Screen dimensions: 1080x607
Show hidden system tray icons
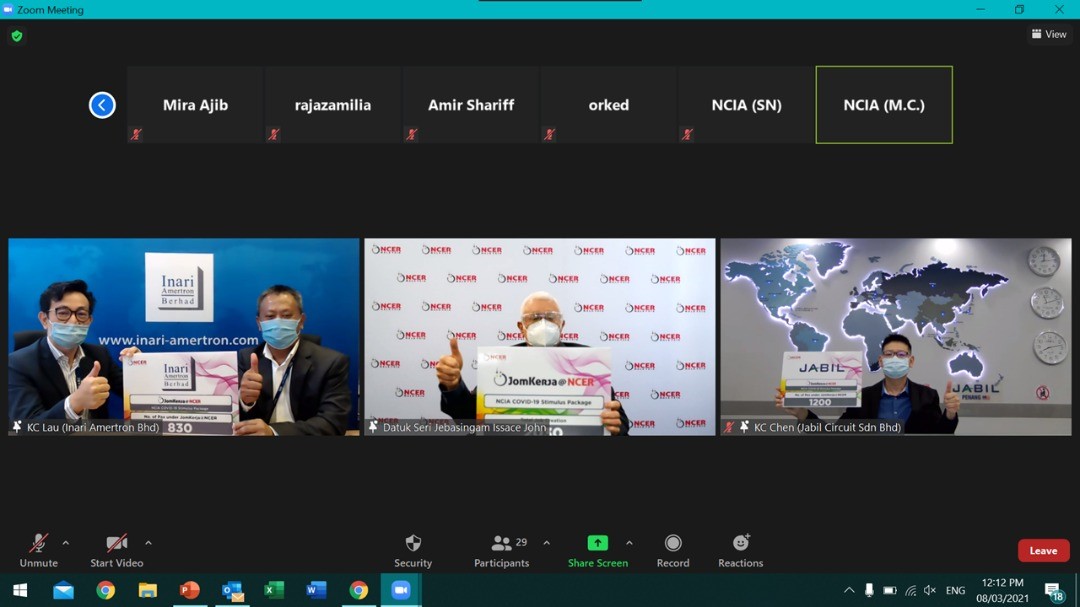[849, 590]
